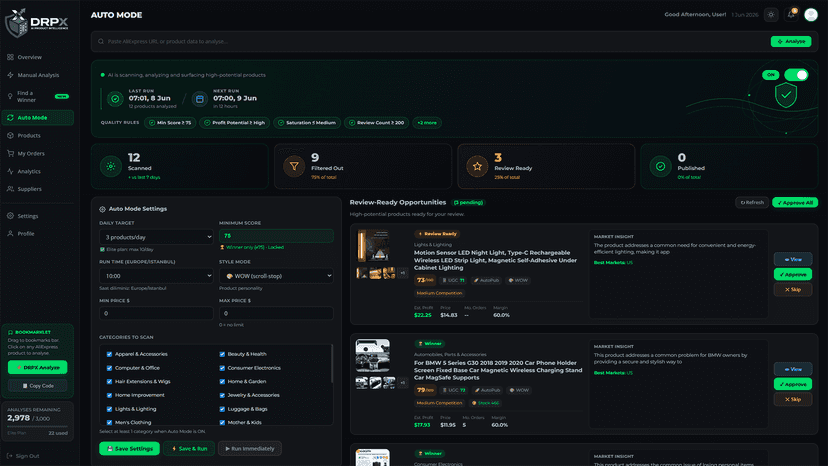Open the Daily Target dropdown

pyautogui.click(x=156, y=237)
